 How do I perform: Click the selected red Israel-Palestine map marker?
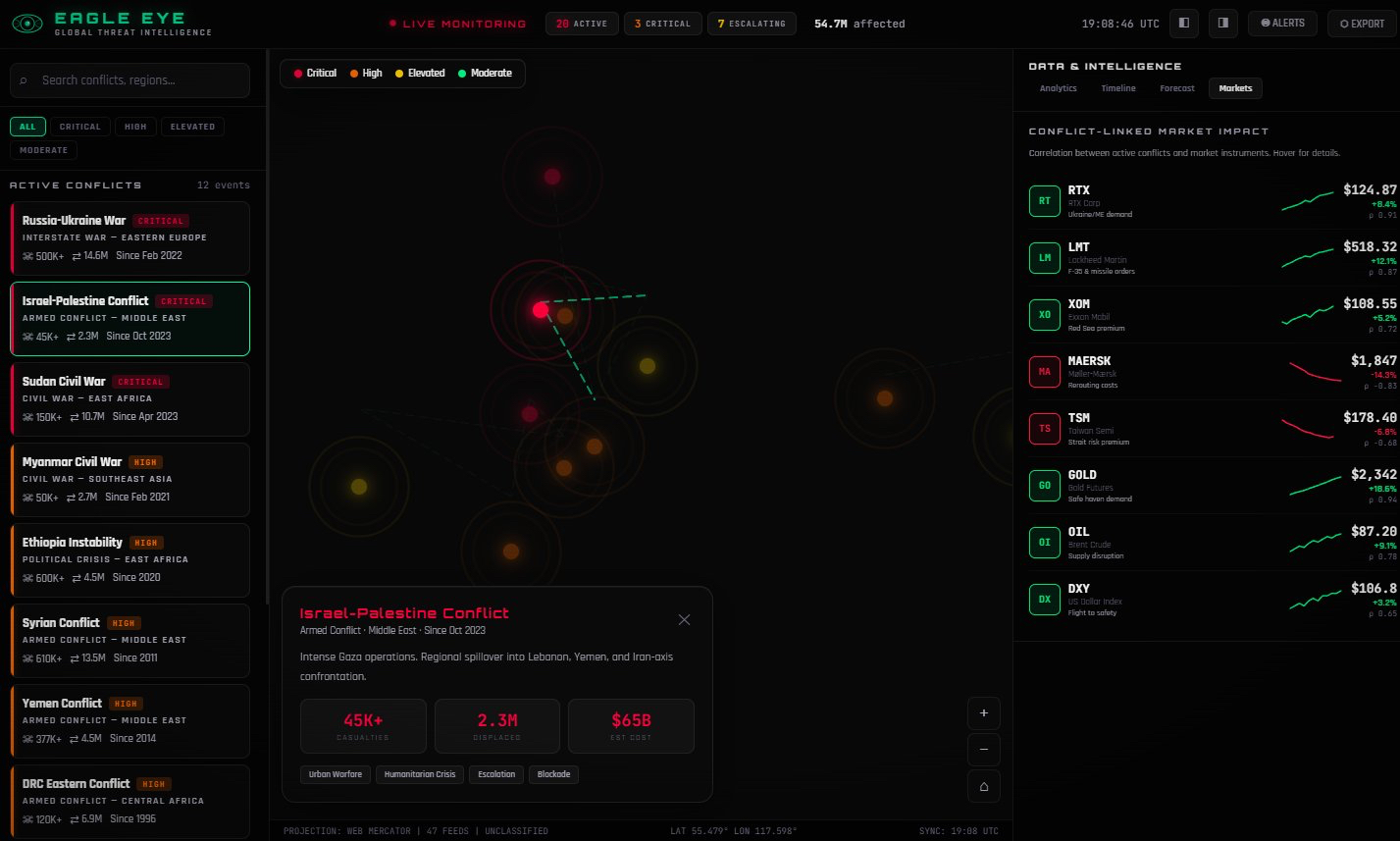pyautogui.click(x=540, y=310)
